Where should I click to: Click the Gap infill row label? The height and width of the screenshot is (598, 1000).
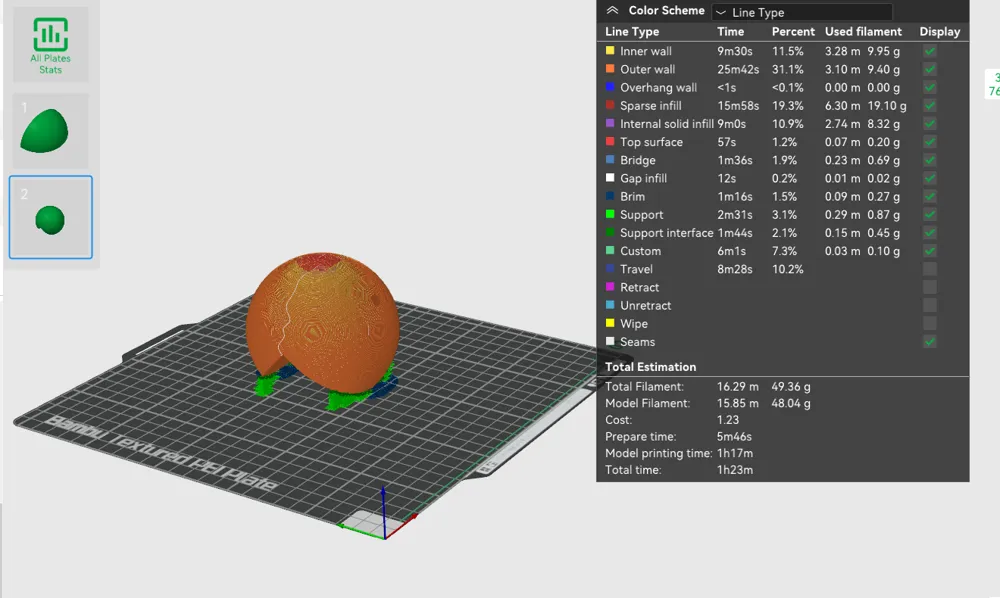pos(643,179)
